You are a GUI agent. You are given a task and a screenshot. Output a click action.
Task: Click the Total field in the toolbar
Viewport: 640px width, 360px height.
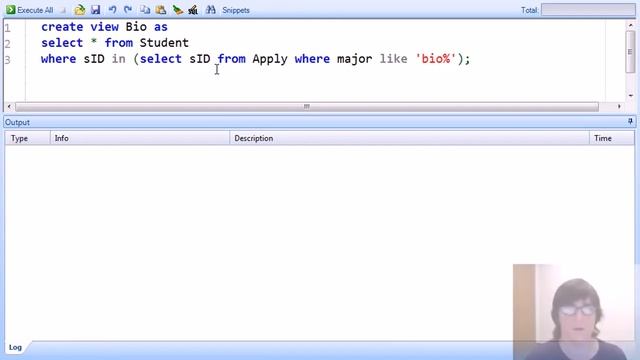click(x=588, y=10)
